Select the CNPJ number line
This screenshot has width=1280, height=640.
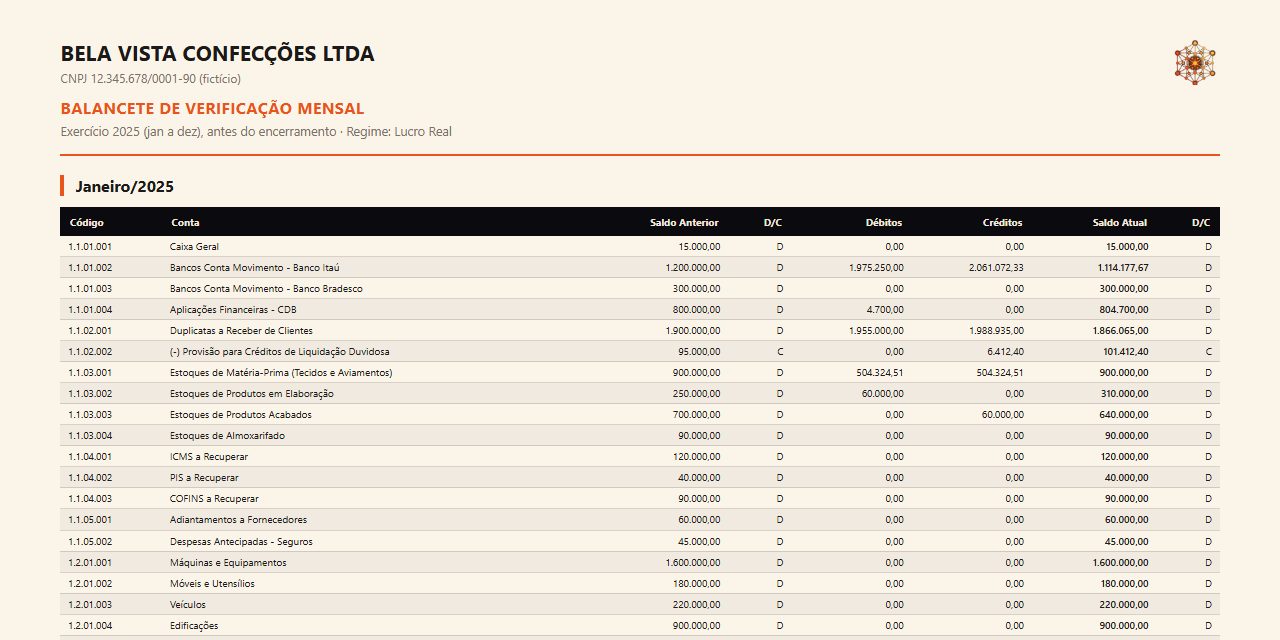coord(151,79)
